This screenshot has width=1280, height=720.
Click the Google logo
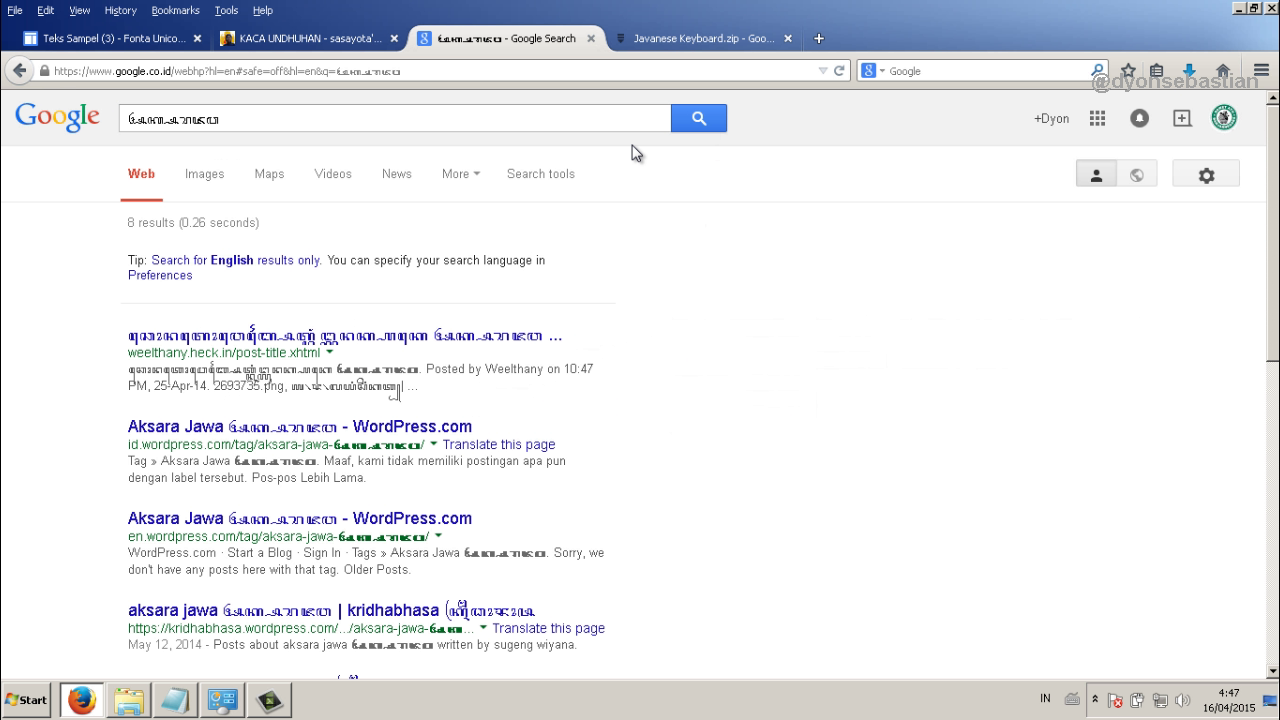coord(57,117)
